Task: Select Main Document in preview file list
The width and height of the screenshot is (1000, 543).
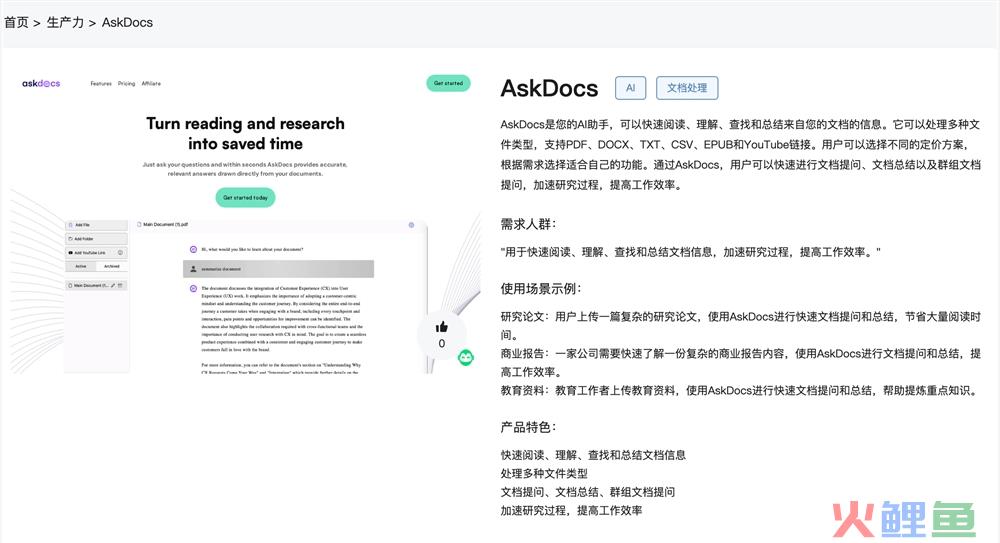Action: (x=96, y=286)
